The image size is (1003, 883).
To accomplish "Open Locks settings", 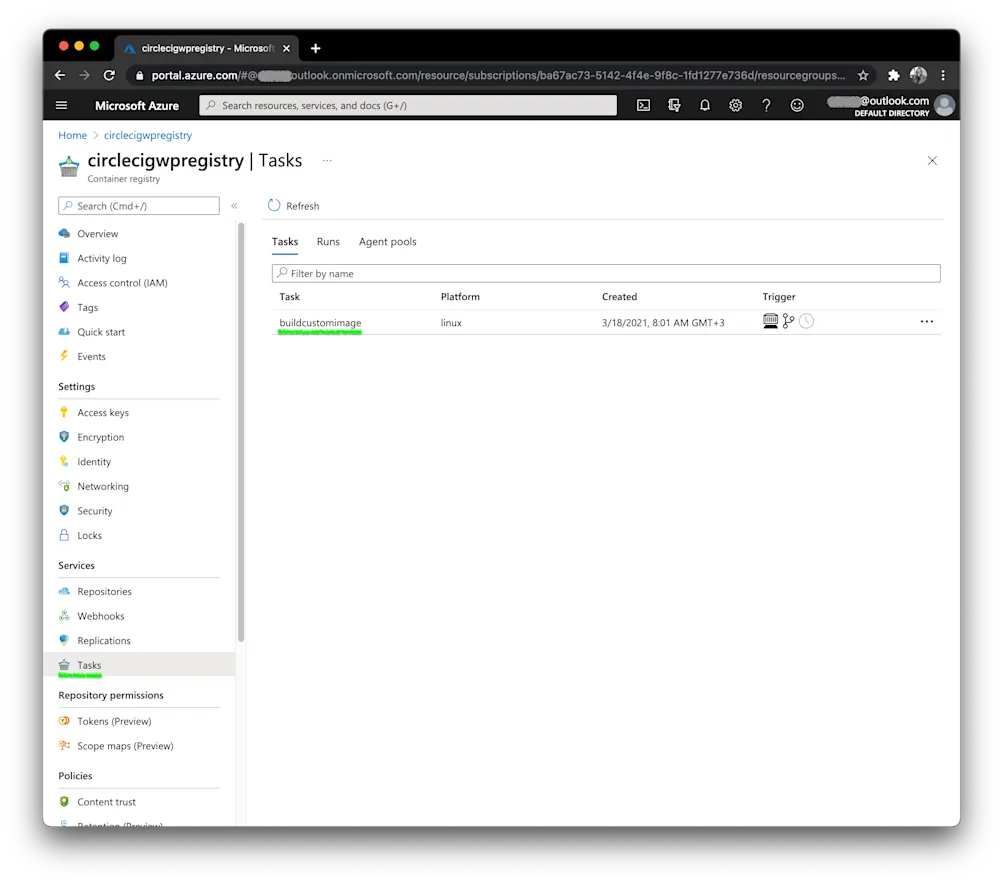I will pos(90,536).
